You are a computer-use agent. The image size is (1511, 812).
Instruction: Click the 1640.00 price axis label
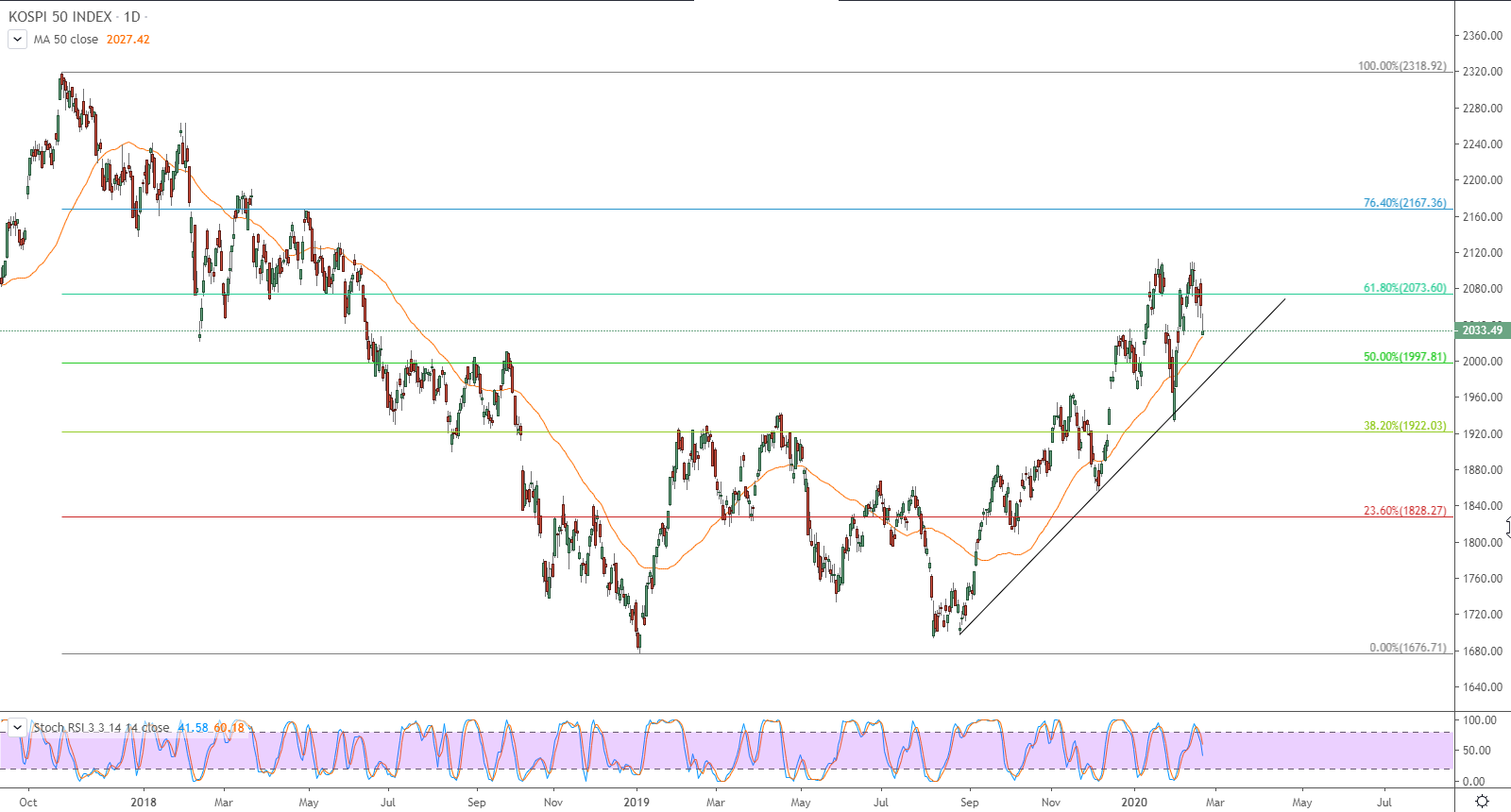1482,687
